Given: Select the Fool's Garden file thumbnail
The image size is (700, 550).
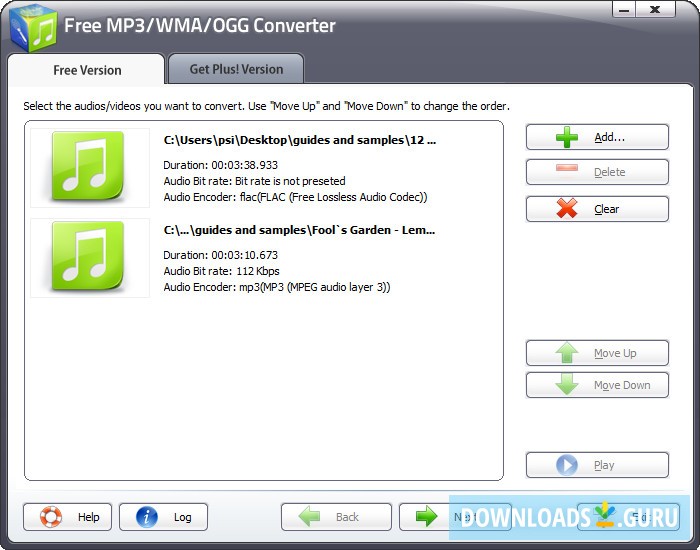Looking at the screenshot, I should (90, 258).
